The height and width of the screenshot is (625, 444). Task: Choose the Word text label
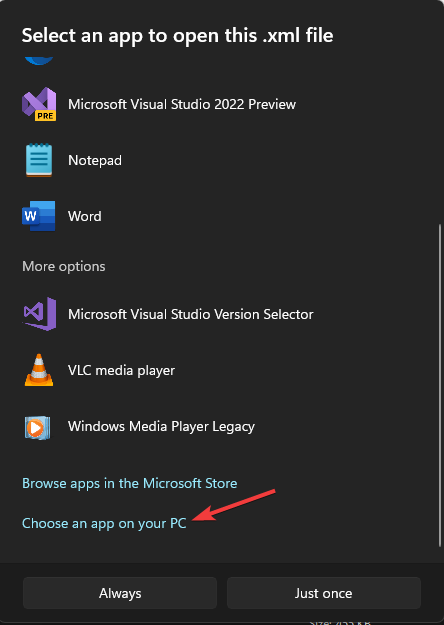click(x=84, y=216)
